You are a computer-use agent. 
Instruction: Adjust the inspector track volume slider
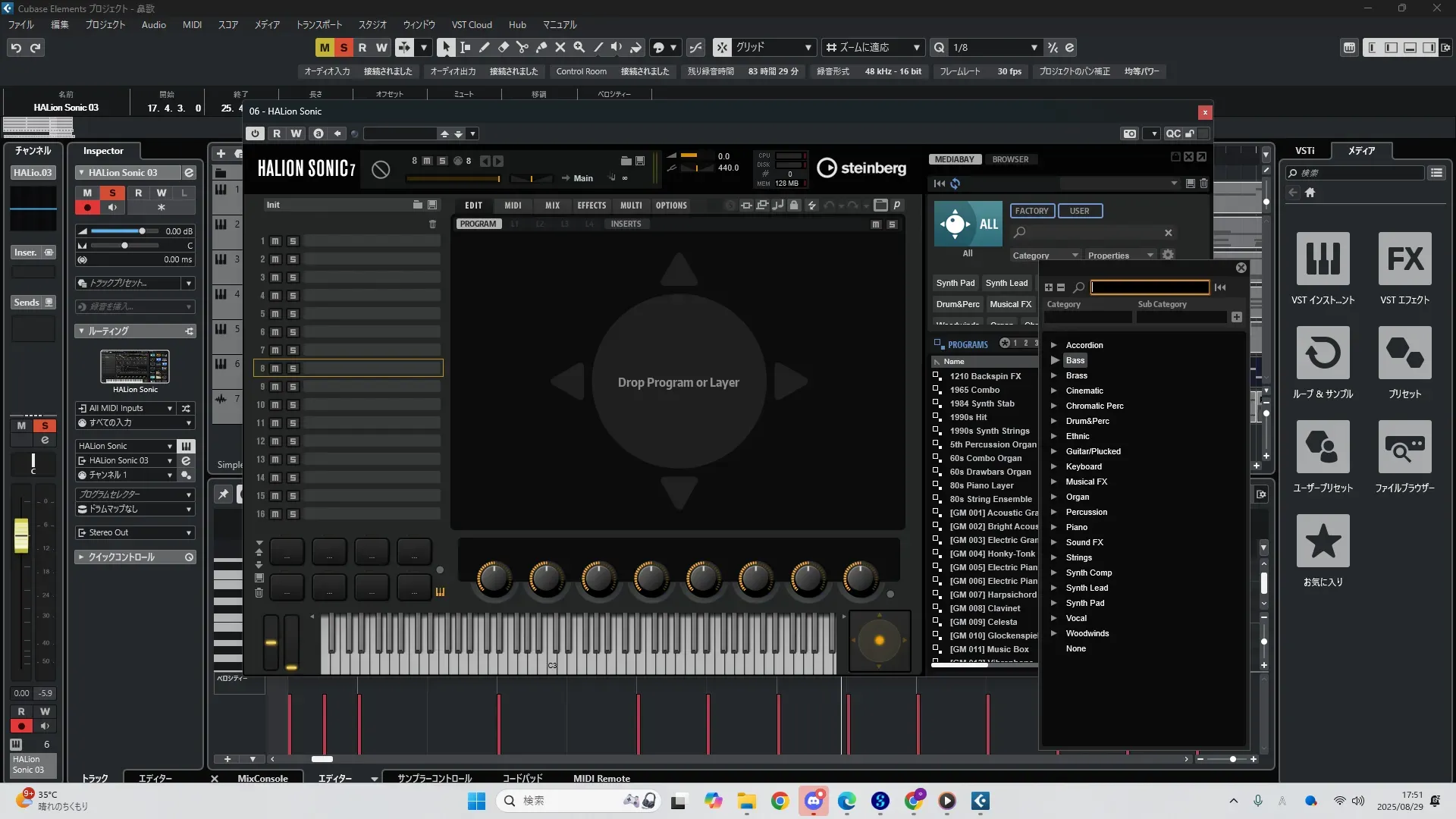142,231
